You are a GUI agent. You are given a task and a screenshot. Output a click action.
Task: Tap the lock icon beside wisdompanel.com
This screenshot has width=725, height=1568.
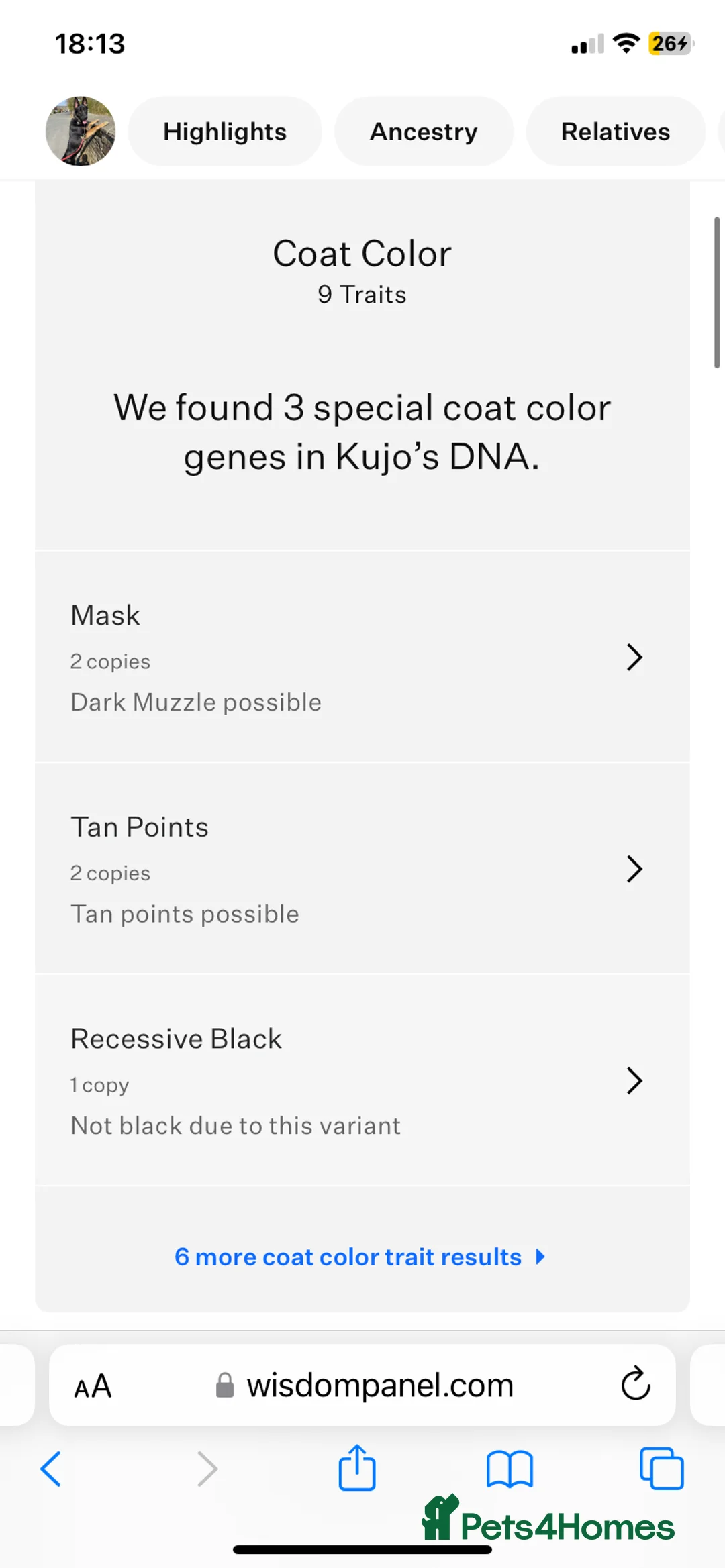pyautogui.click(x=225, y=1385)
